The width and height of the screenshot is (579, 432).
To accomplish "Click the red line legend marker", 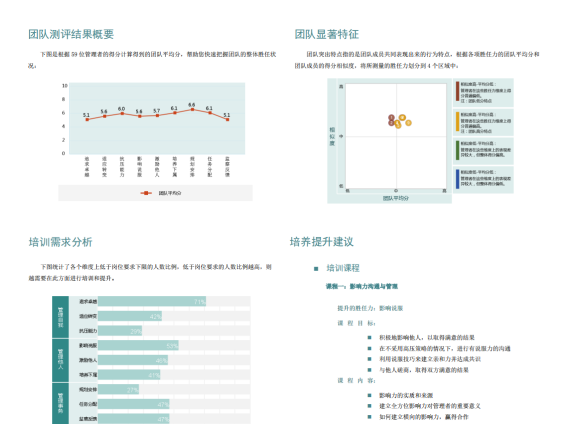I will (x=146, y=193).
